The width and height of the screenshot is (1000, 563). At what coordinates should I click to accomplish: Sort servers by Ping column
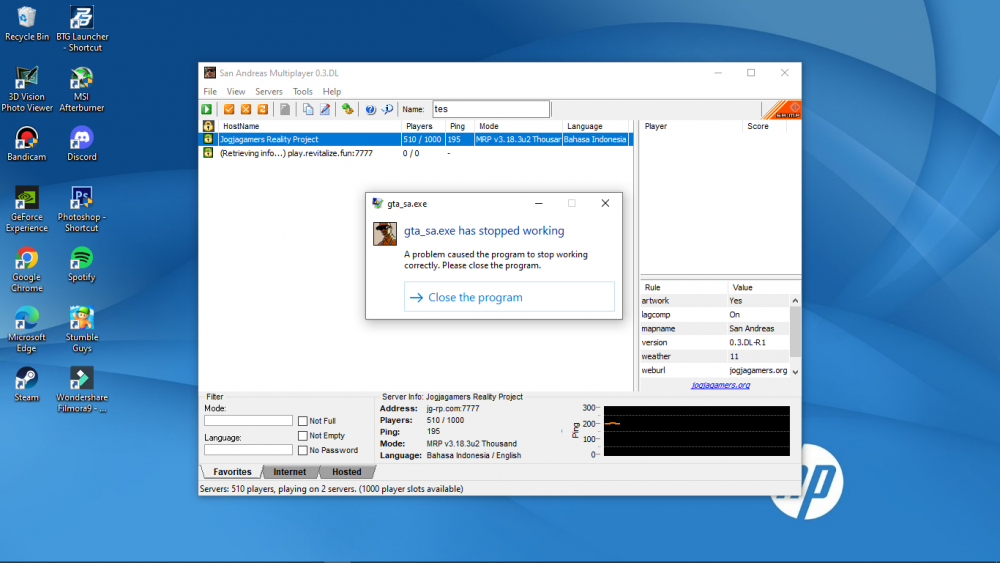coord(459,126)
